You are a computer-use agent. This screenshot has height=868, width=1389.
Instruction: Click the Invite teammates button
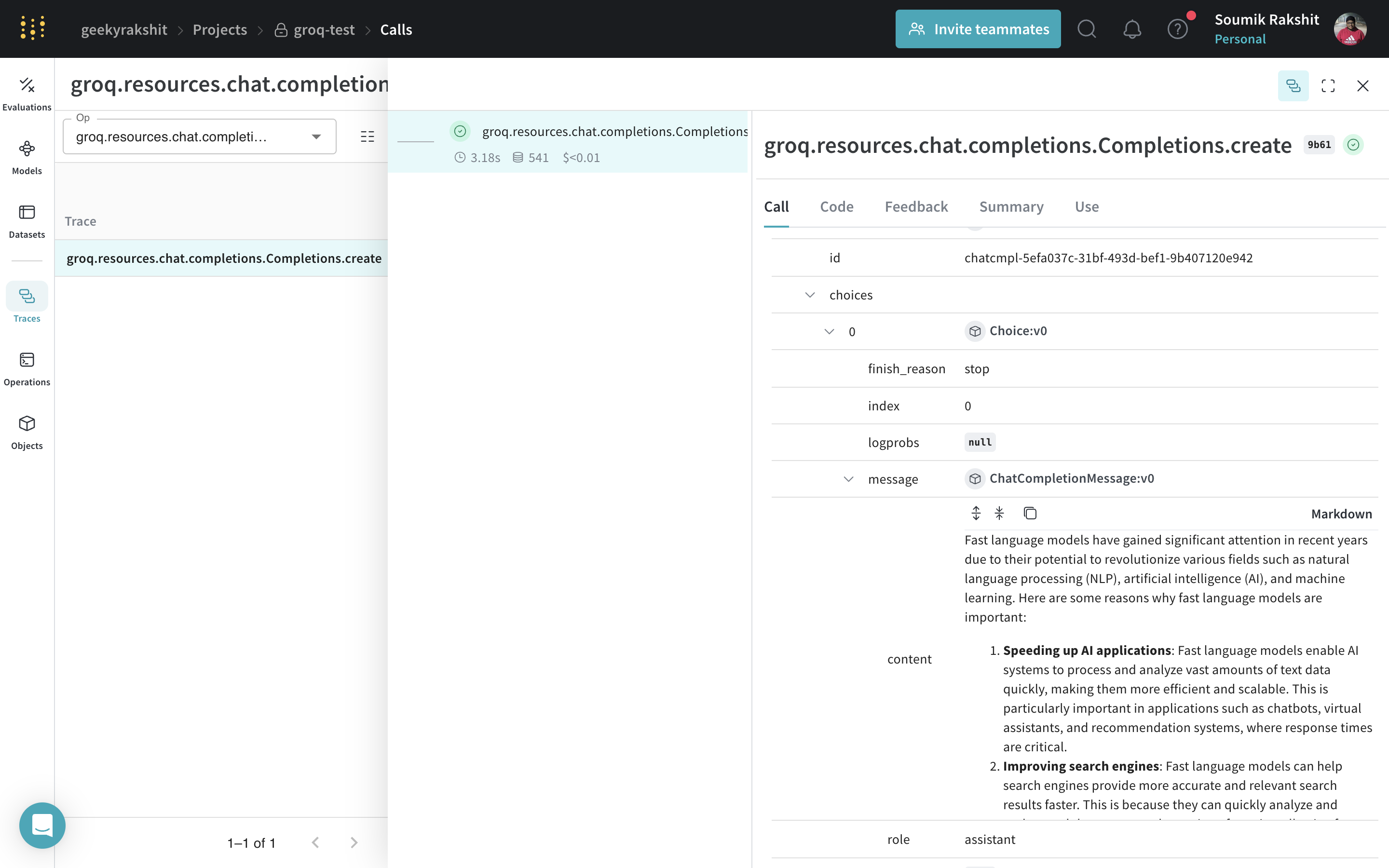coord(978,29)
